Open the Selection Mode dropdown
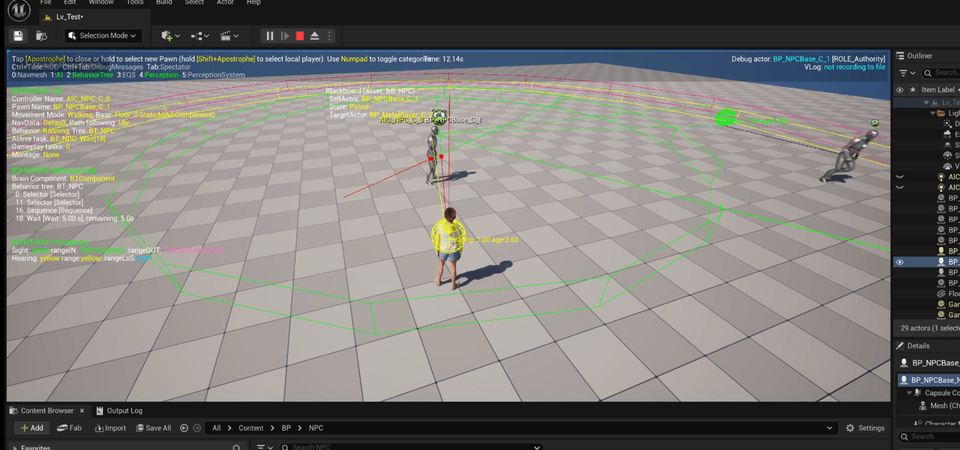 [103, 36]
